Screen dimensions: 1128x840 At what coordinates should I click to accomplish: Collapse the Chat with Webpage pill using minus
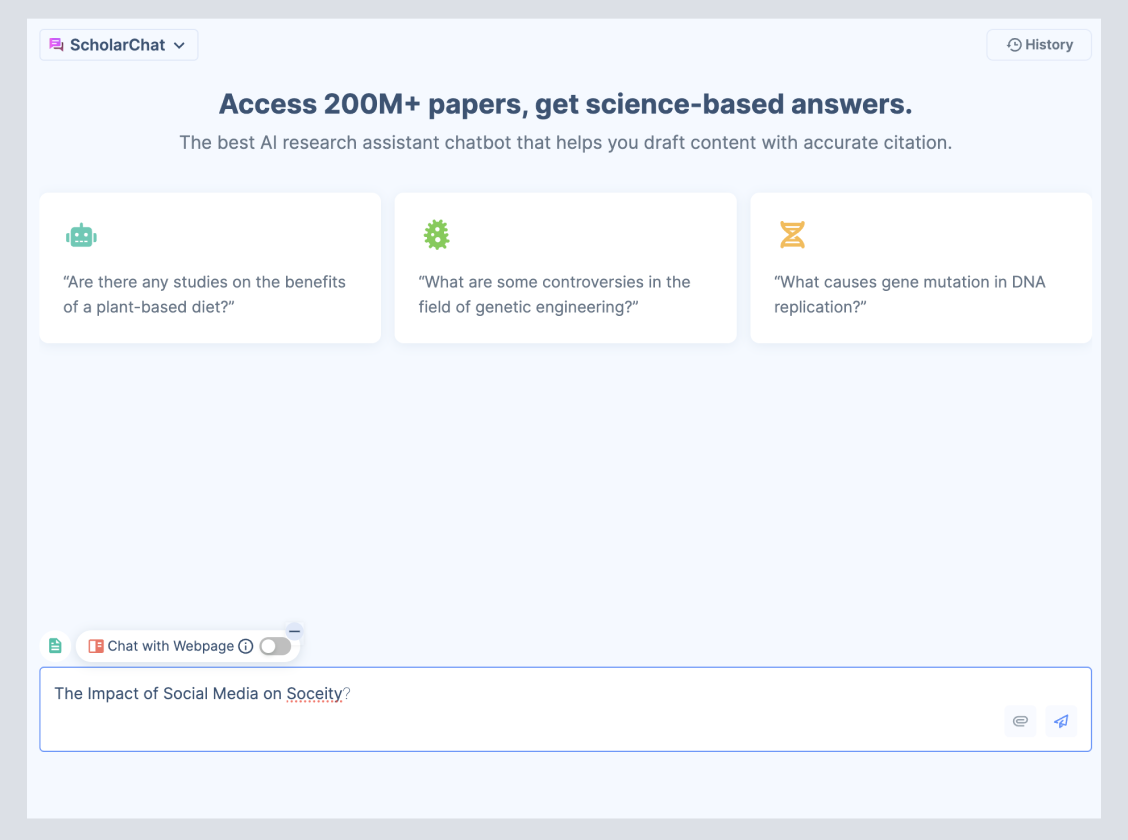(294, 631)
